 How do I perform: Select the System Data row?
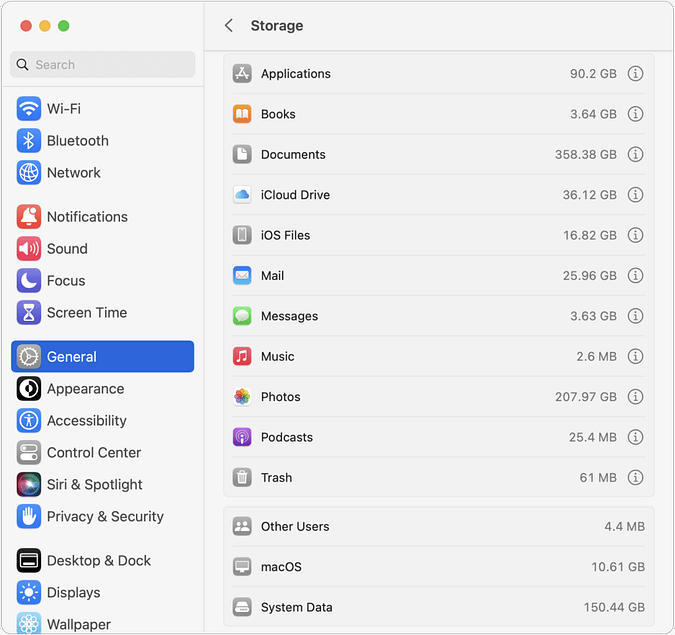tap(438, 607)
